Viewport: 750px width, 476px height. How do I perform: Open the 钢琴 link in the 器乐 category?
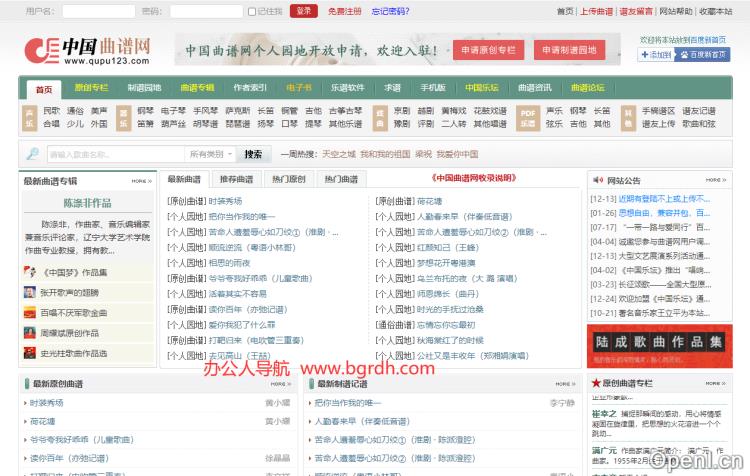145,111
